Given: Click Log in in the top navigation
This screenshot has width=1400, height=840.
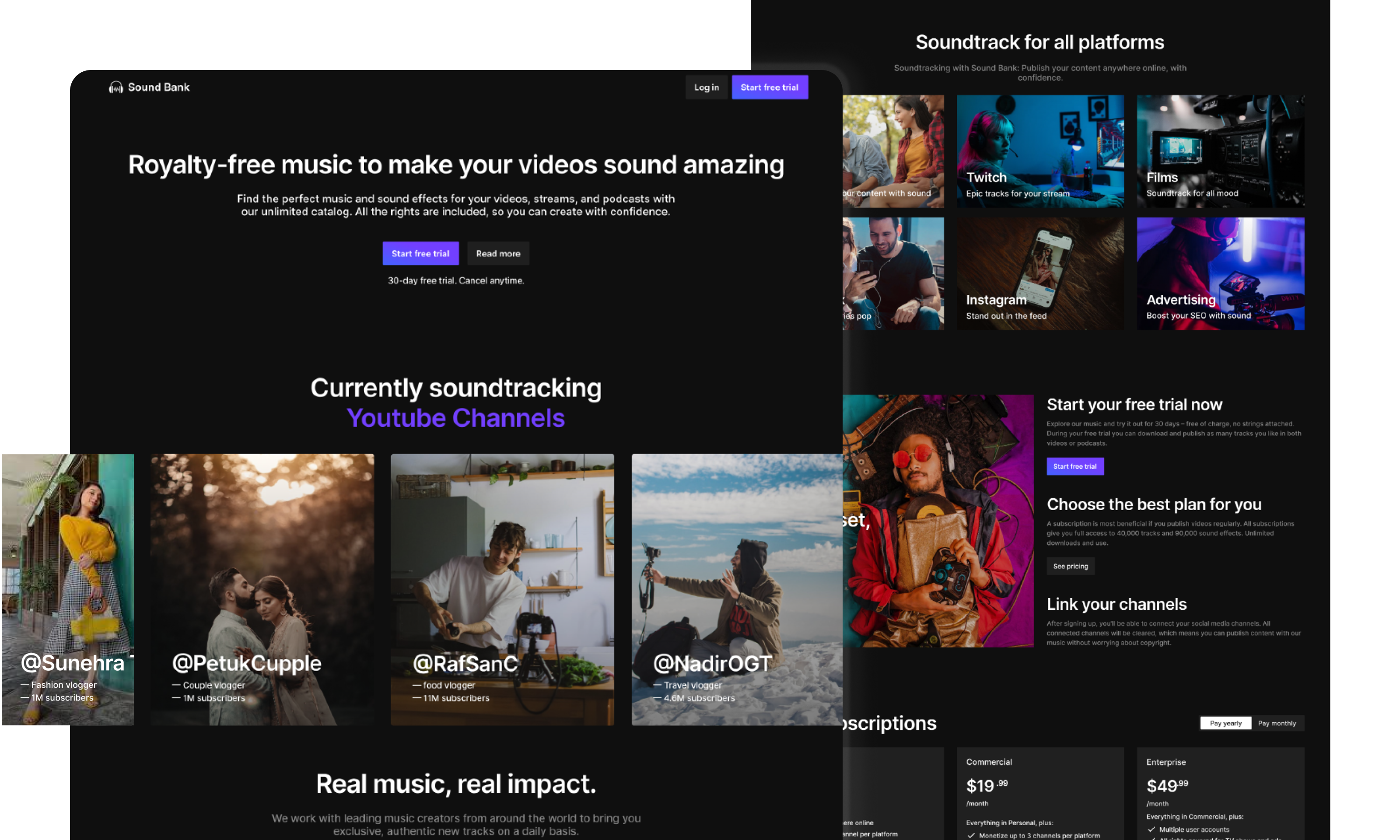Looking at the screenshot, I should pyautogui.click(x=706, y=87).
